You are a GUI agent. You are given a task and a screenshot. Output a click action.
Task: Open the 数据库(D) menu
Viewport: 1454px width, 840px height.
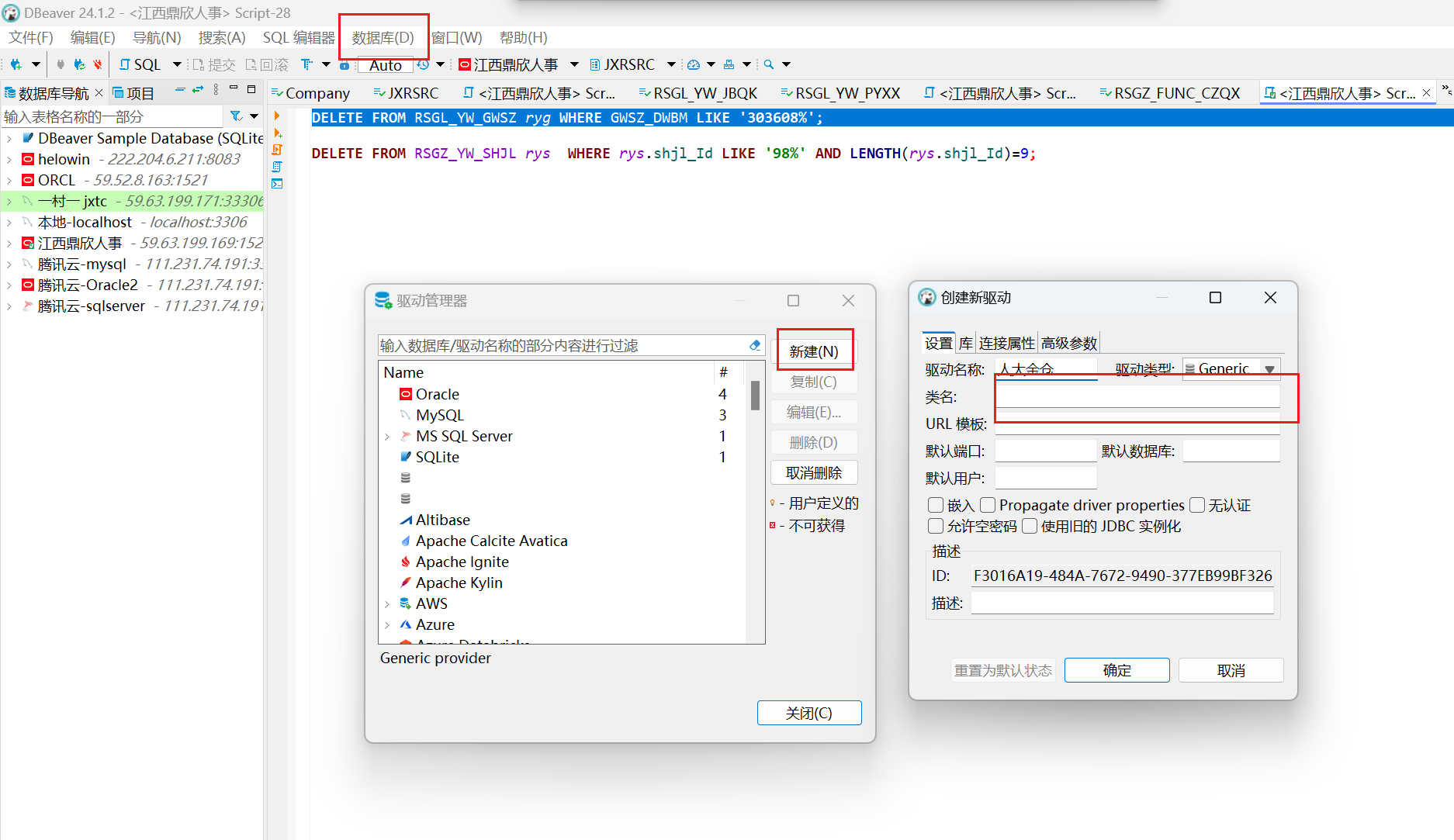(x=382, y=36)
